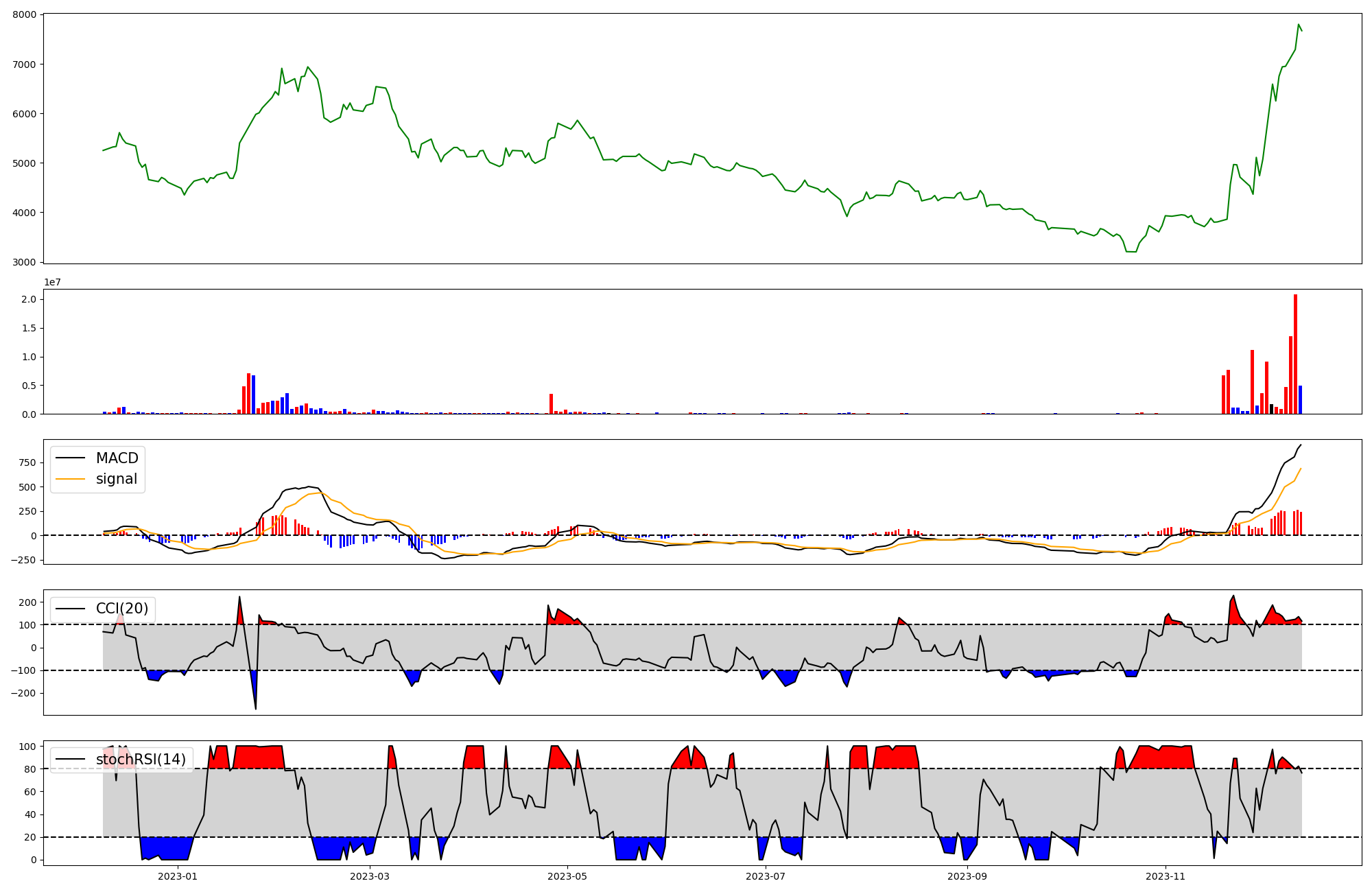Click the signal legend text
The height and width of the screenshot is (892, 1372).
117,480
